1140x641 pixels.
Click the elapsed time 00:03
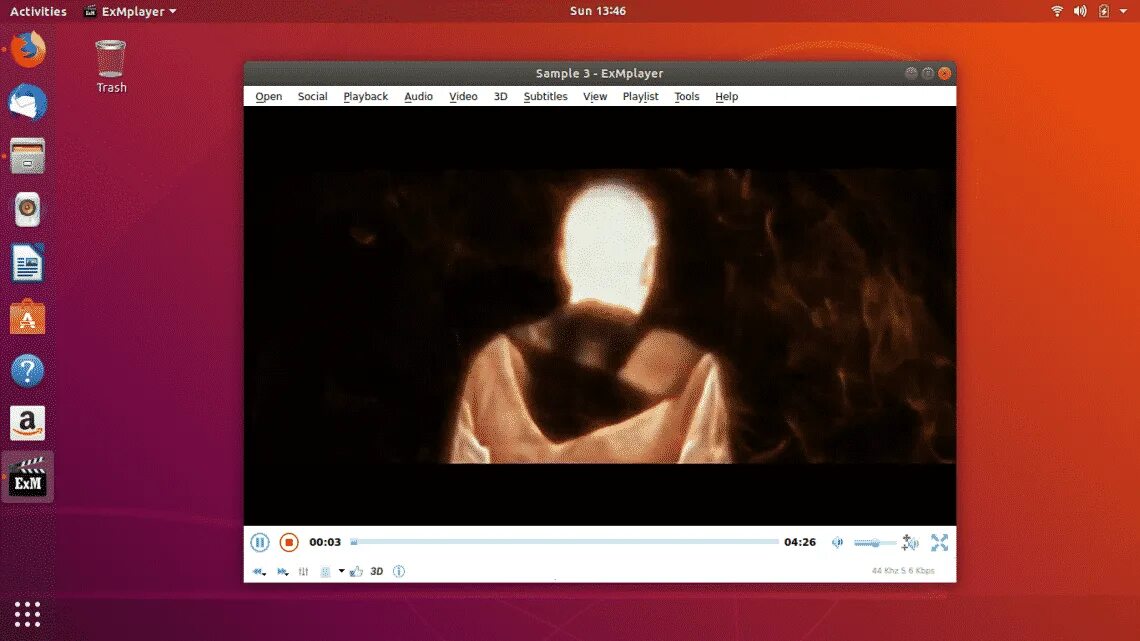click(x=325, y=542)
